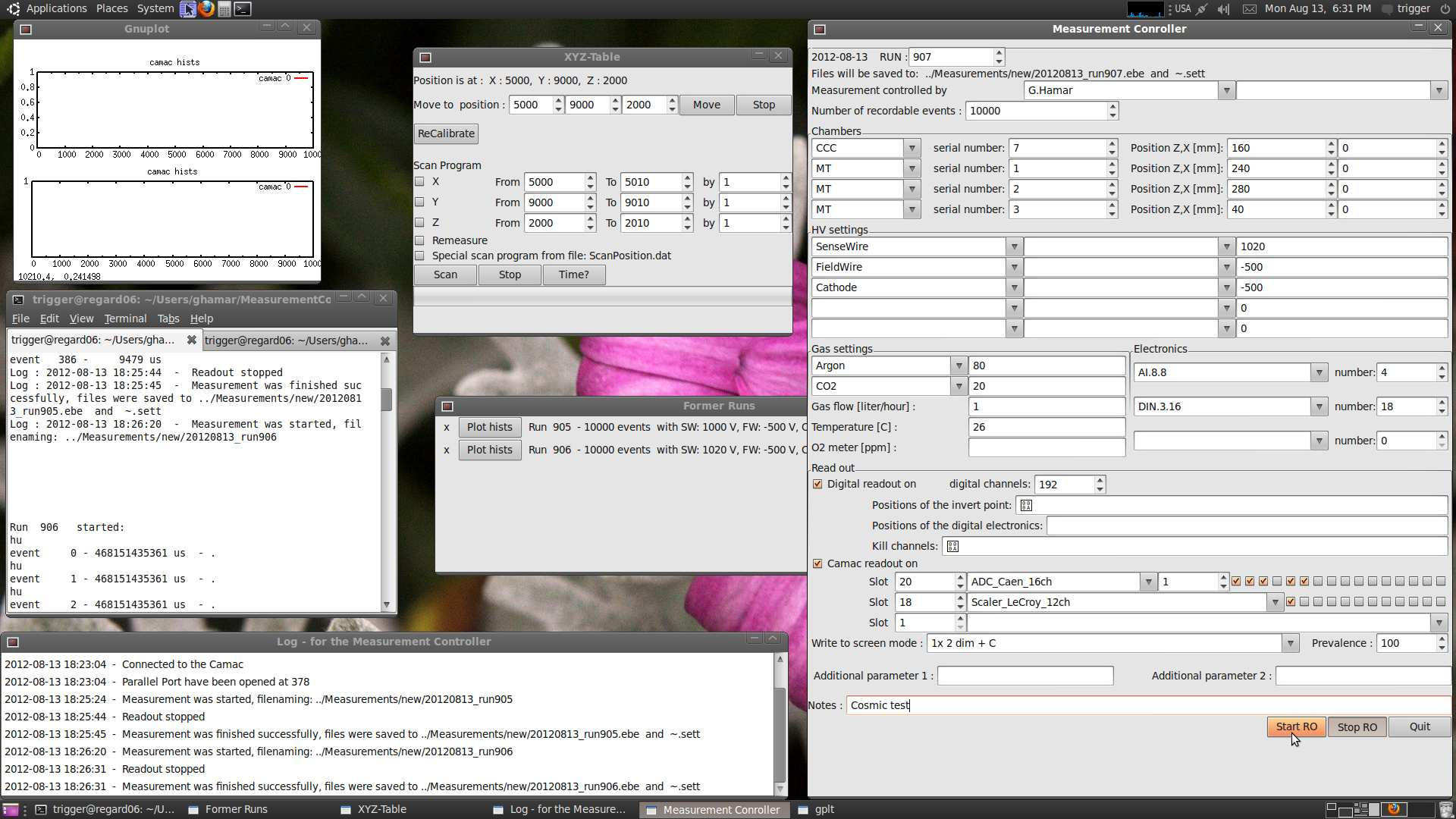1456x819 pixels.
Task: Click the Move button in XYZ-Table
Action: [706, 104]
